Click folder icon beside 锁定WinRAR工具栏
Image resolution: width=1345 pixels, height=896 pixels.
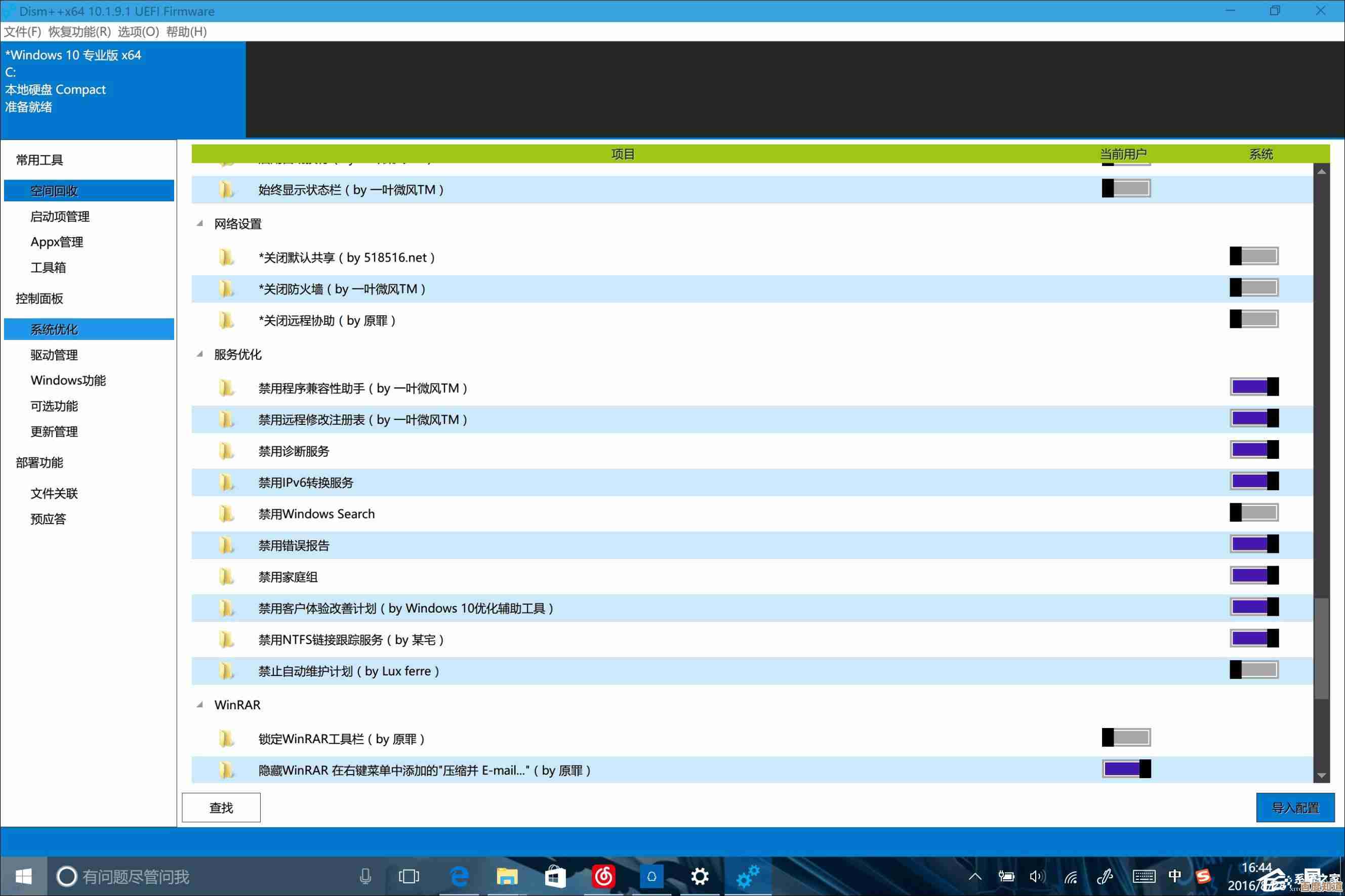[226, 739]
